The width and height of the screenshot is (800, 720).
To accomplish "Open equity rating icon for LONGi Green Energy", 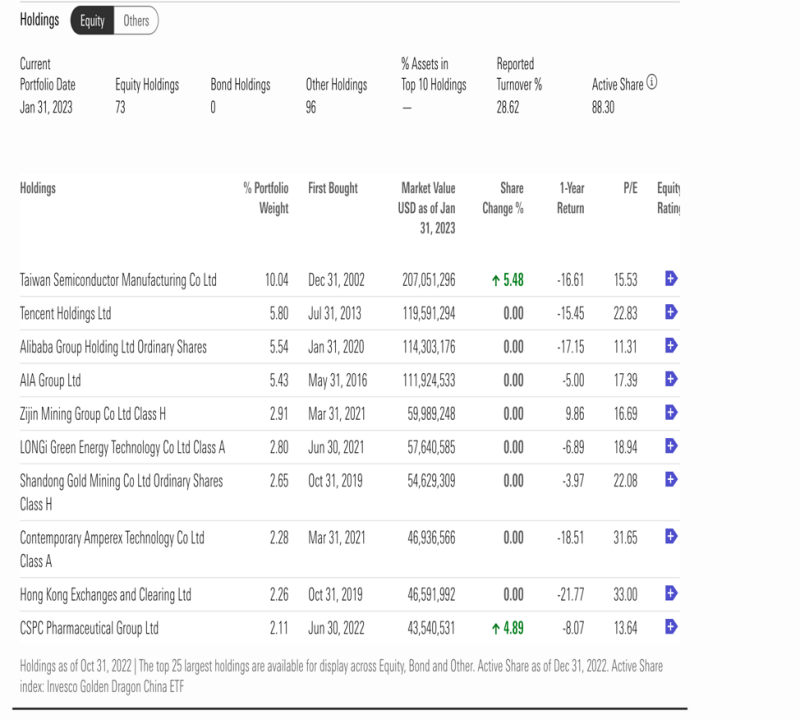I will [x=671, y=446].
